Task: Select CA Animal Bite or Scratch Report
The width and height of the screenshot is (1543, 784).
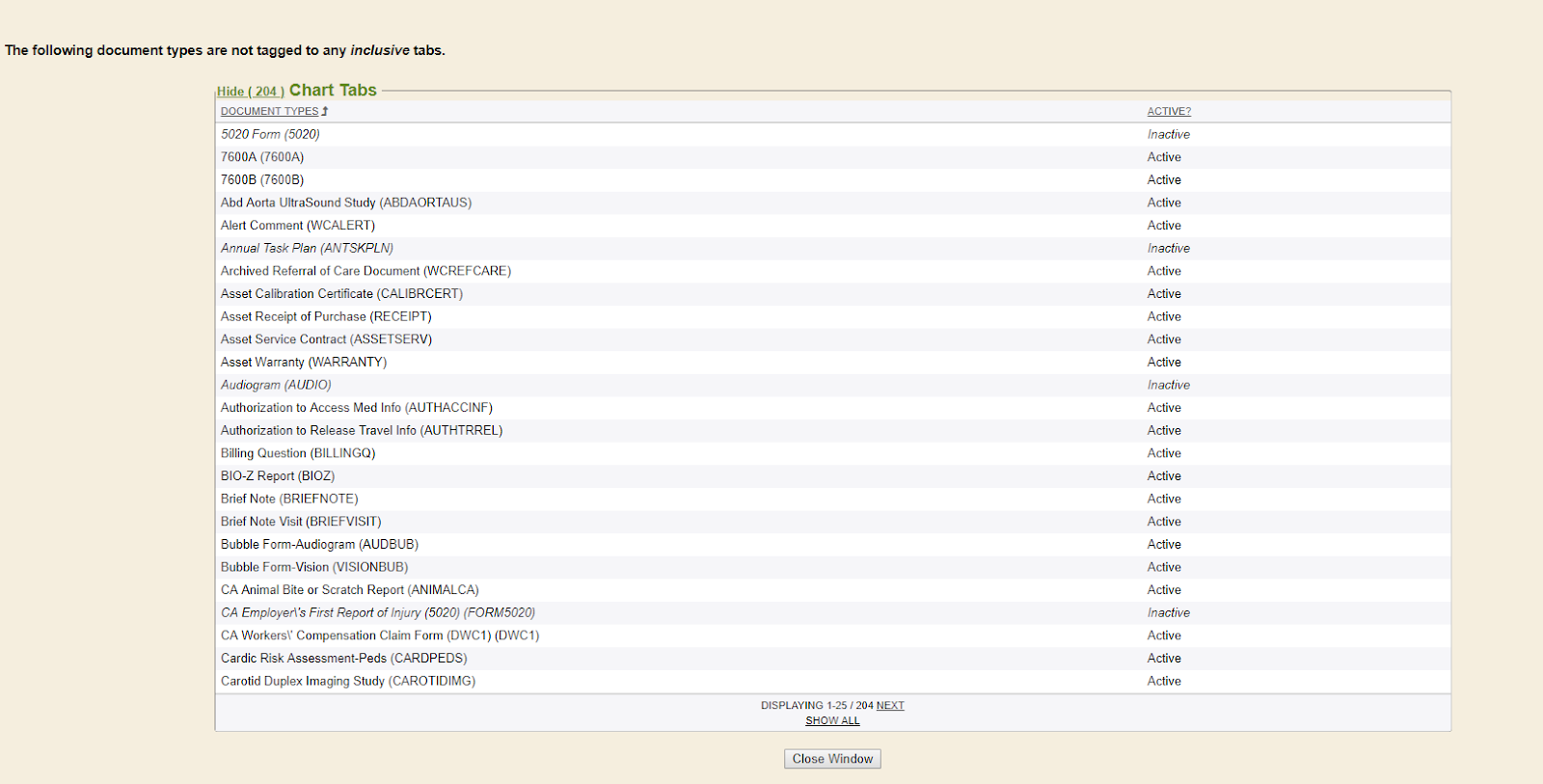Action: tap(349, 590)
